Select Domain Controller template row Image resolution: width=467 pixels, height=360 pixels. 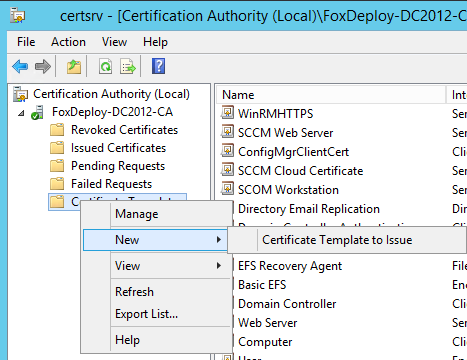(x=287, y=304)
